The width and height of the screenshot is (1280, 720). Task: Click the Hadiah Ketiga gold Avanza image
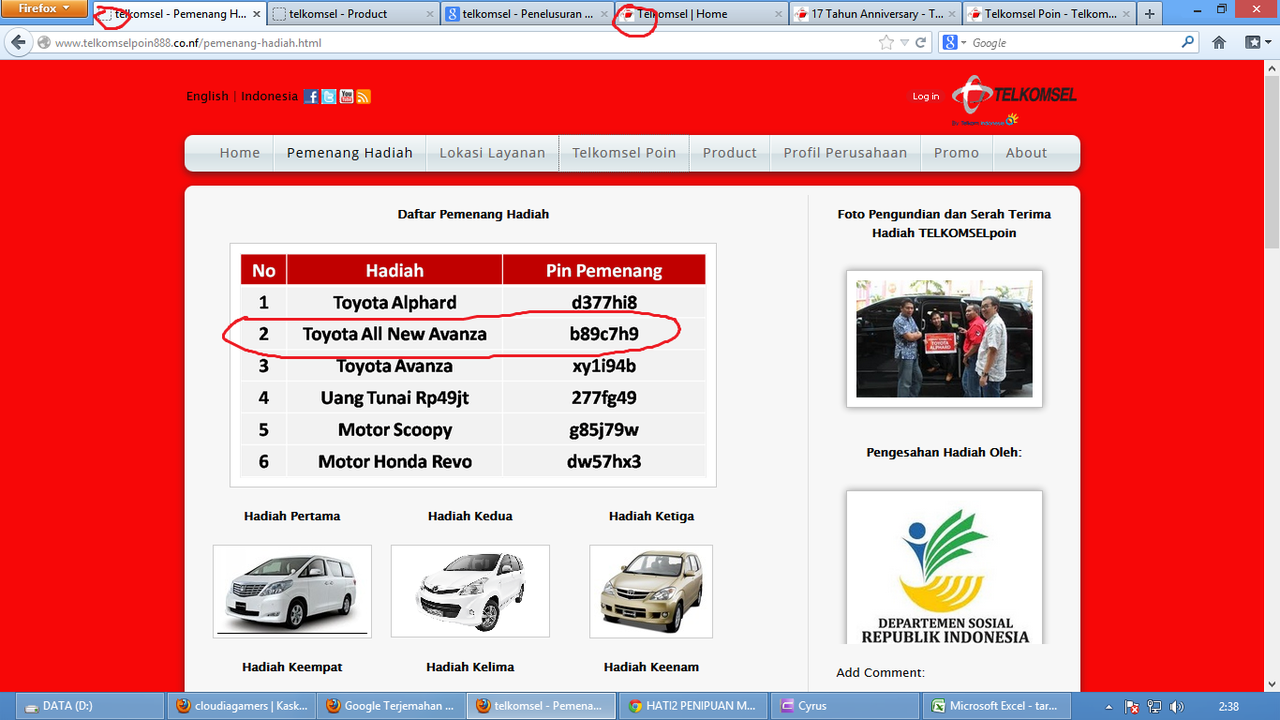coord(651,591)
